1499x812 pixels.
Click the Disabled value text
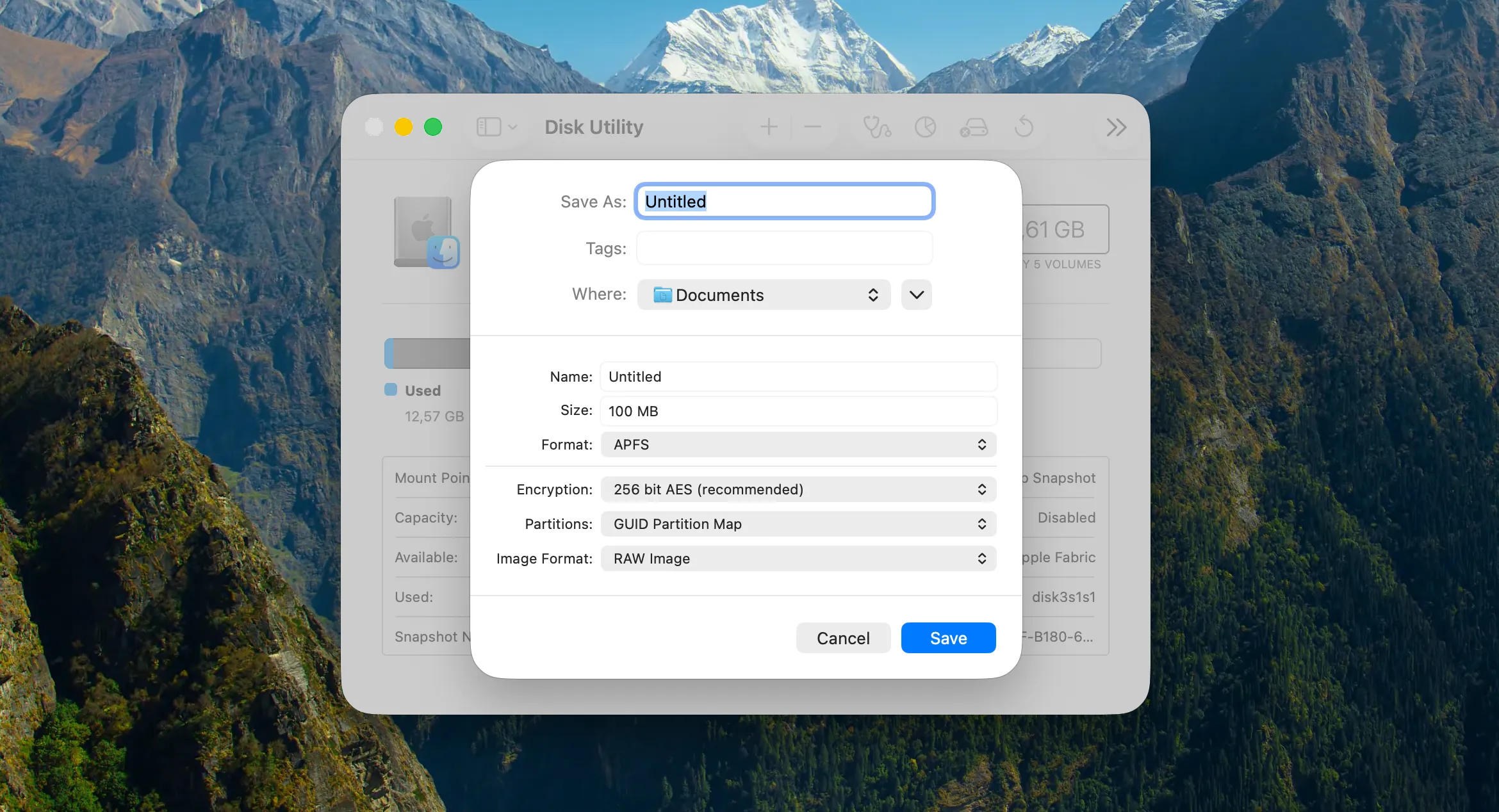(x=1067, y=517)
